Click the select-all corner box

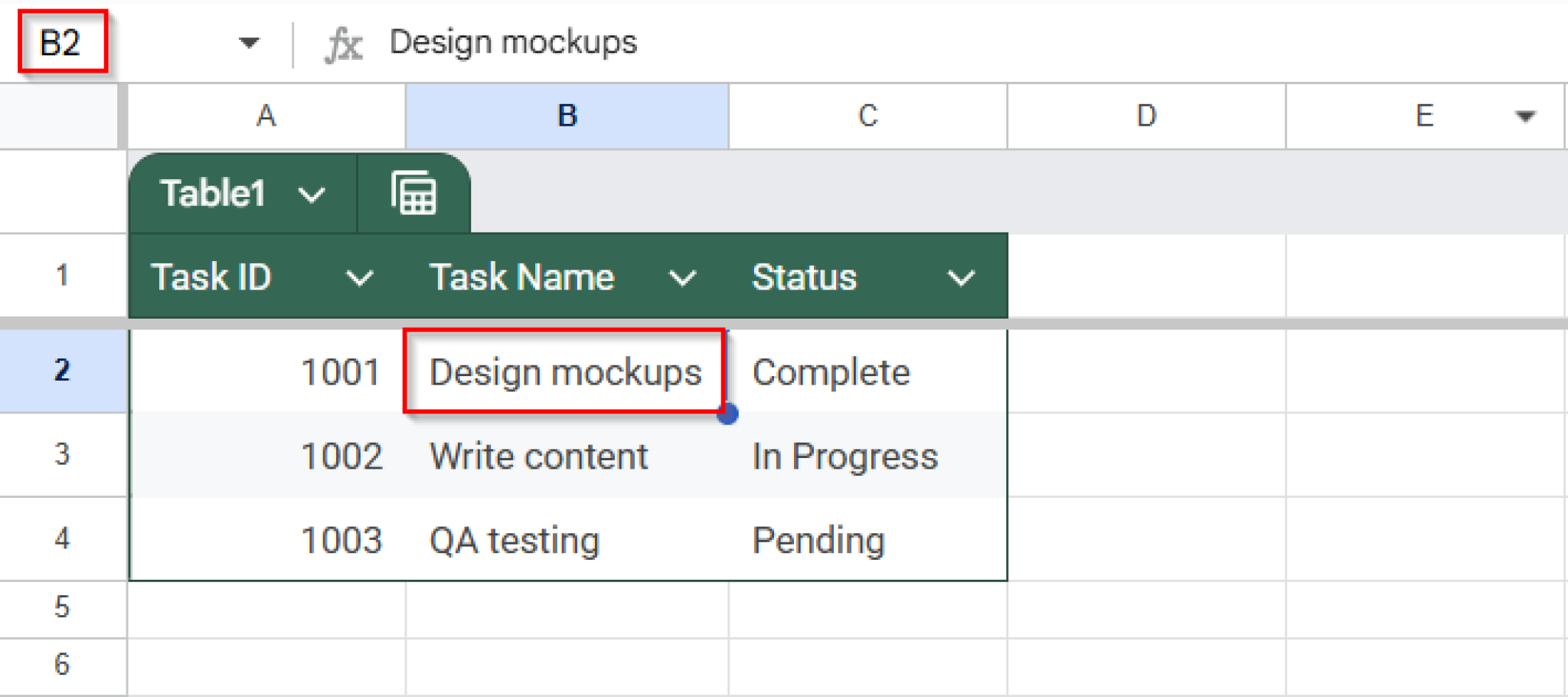click(x=60, y=116)
